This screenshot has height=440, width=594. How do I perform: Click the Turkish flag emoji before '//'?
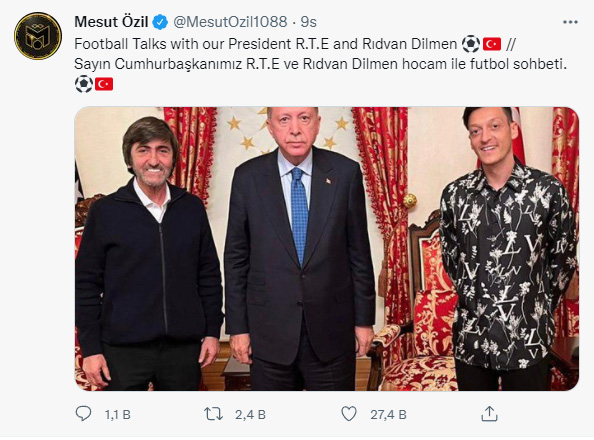coord(492,44)
